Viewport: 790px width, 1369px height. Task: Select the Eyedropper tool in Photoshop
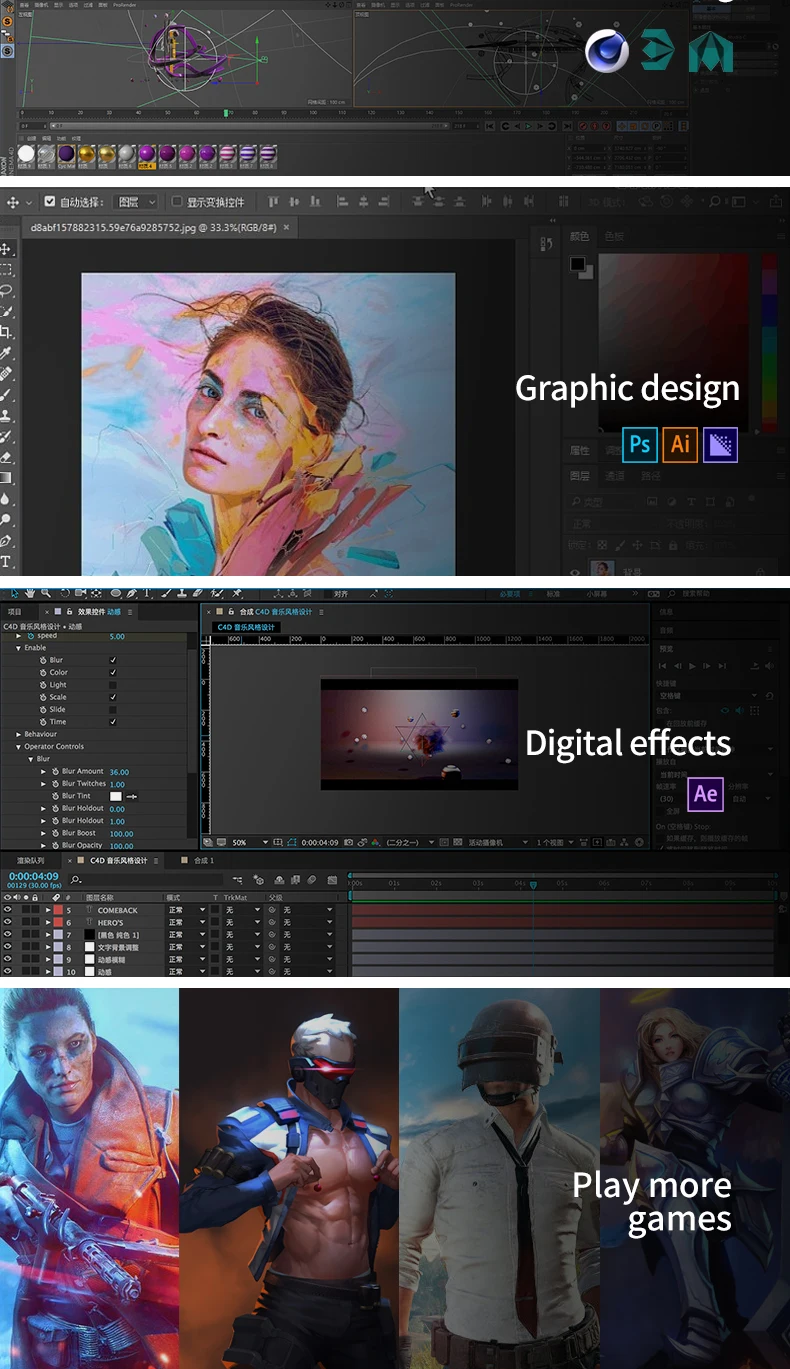click(6, 353)
